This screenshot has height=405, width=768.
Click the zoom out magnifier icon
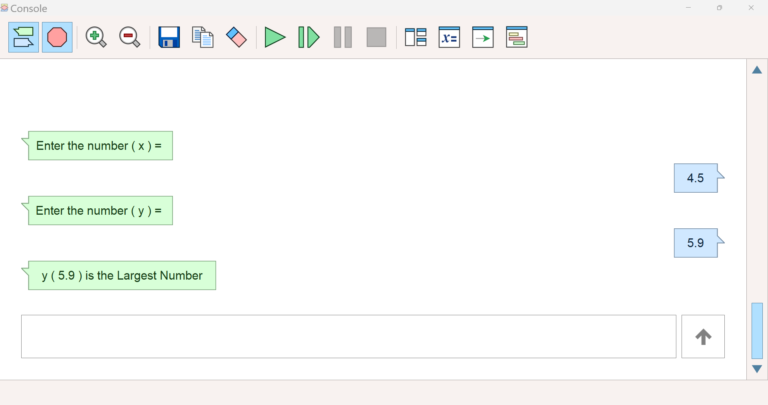tap(129, 37)
